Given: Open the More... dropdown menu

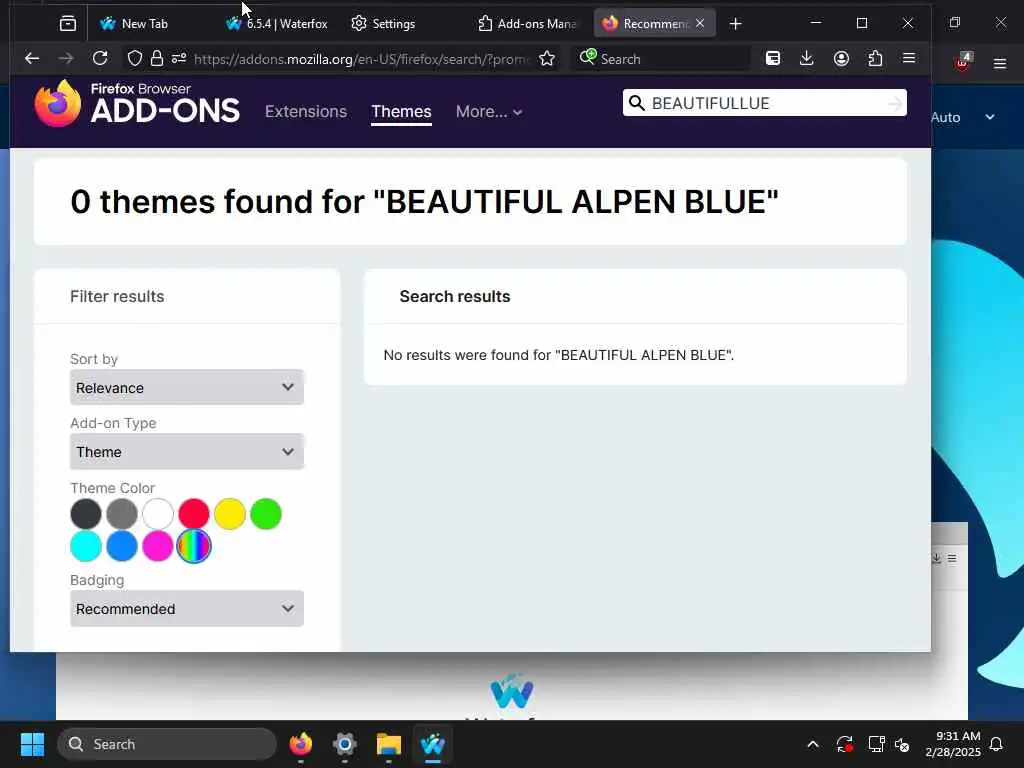Looking at the screenshot, I should coord(488,112).
